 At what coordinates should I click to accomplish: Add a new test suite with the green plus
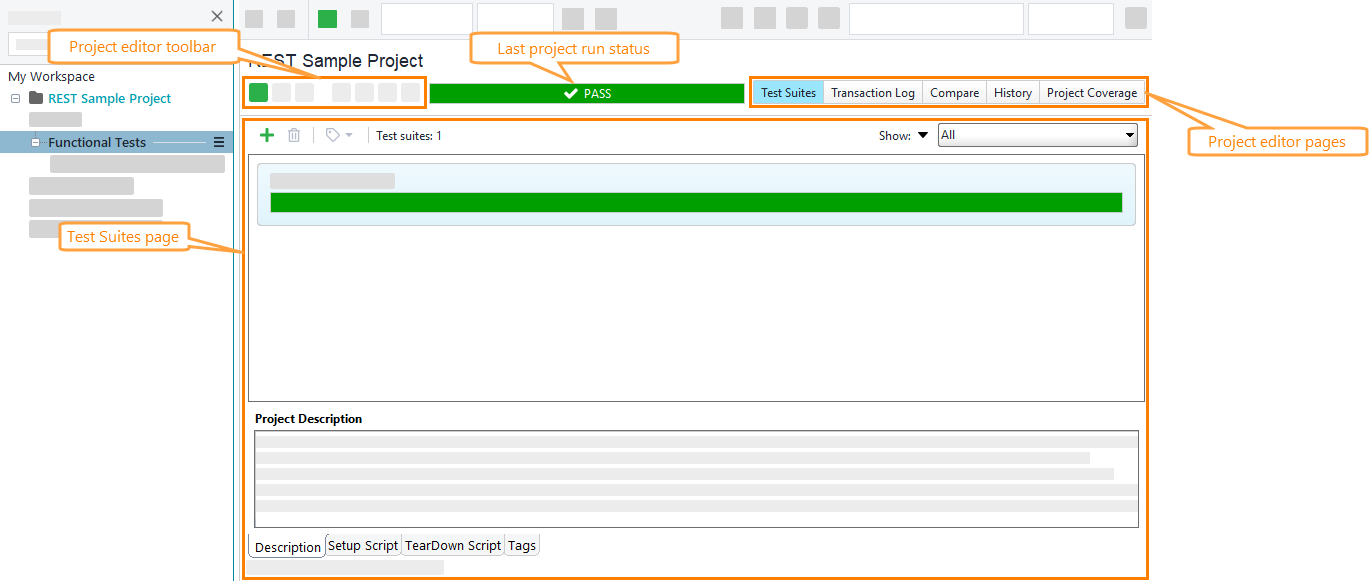266,134
